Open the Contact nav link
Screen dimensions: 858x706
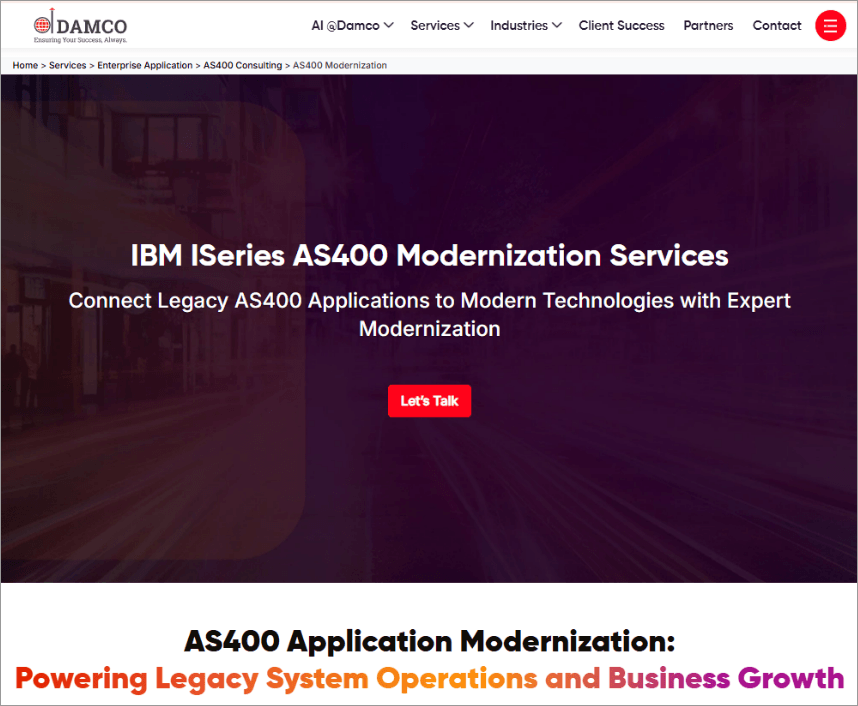[x=776, y=26]
